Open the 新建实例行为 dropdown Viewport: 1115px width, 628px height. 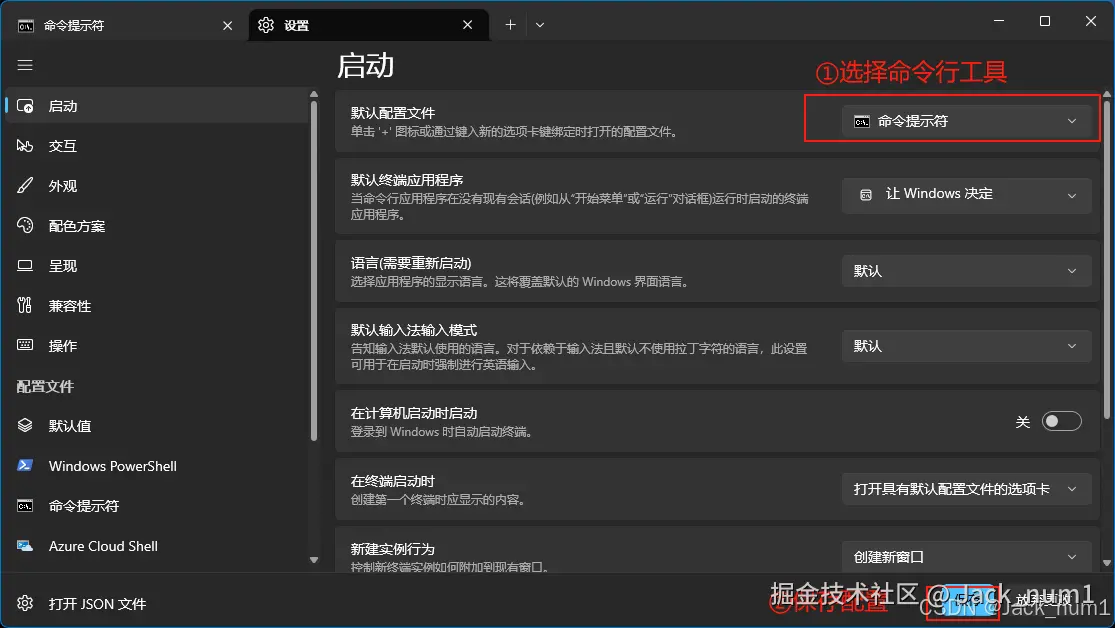click(x=966, y=556)
